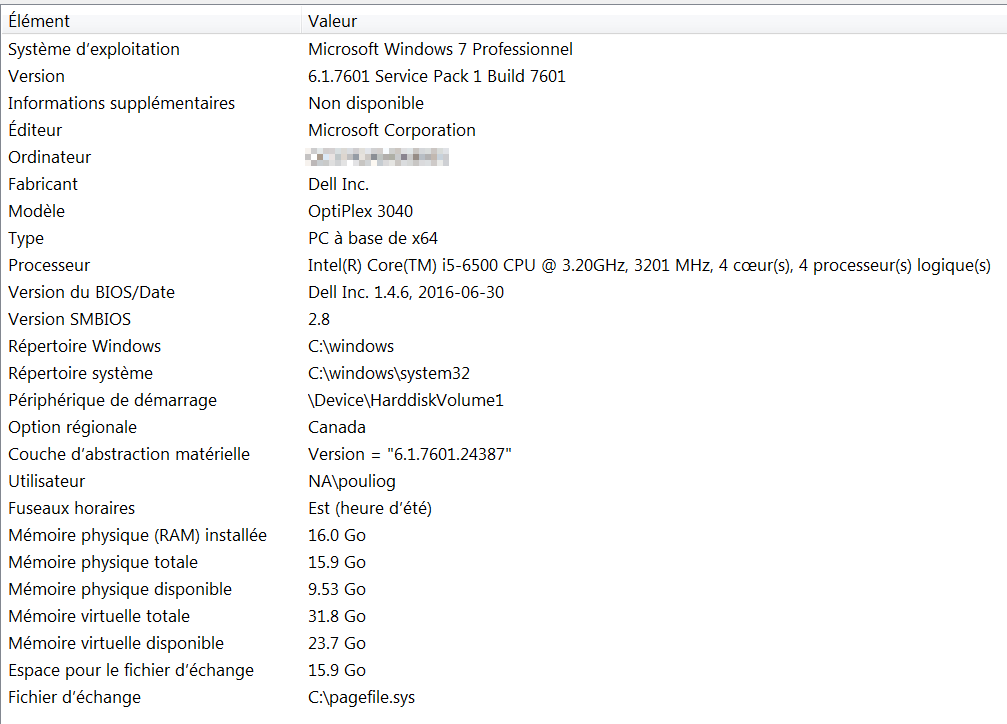Select the "Mémoire physique disponible" label
The width and height of the screenshot is (1007, 724).
tap(120, 589)
